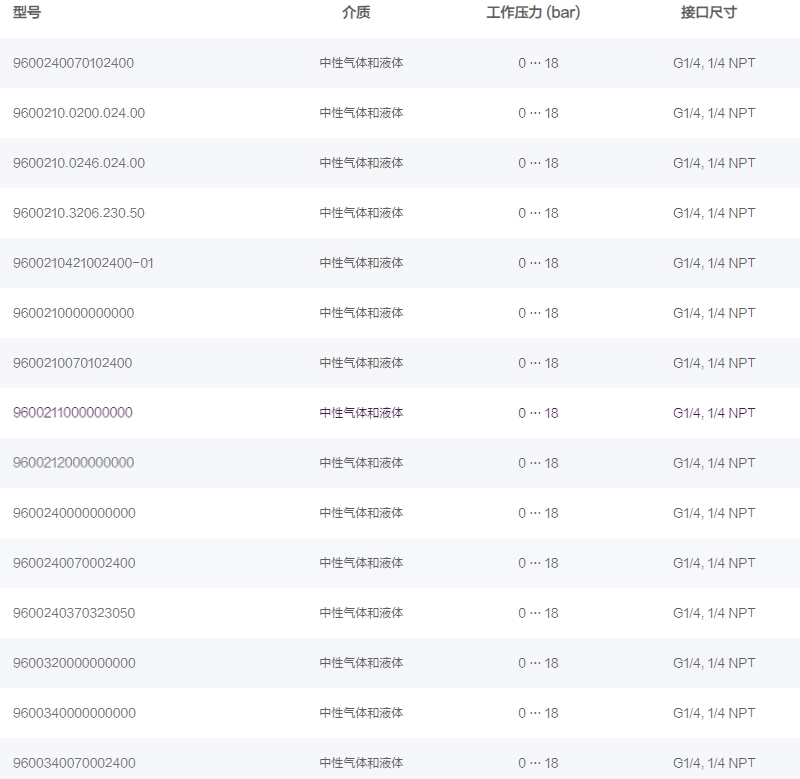
Task: Click the 接口尺寸 column header
Action: (x=708, y=13)
